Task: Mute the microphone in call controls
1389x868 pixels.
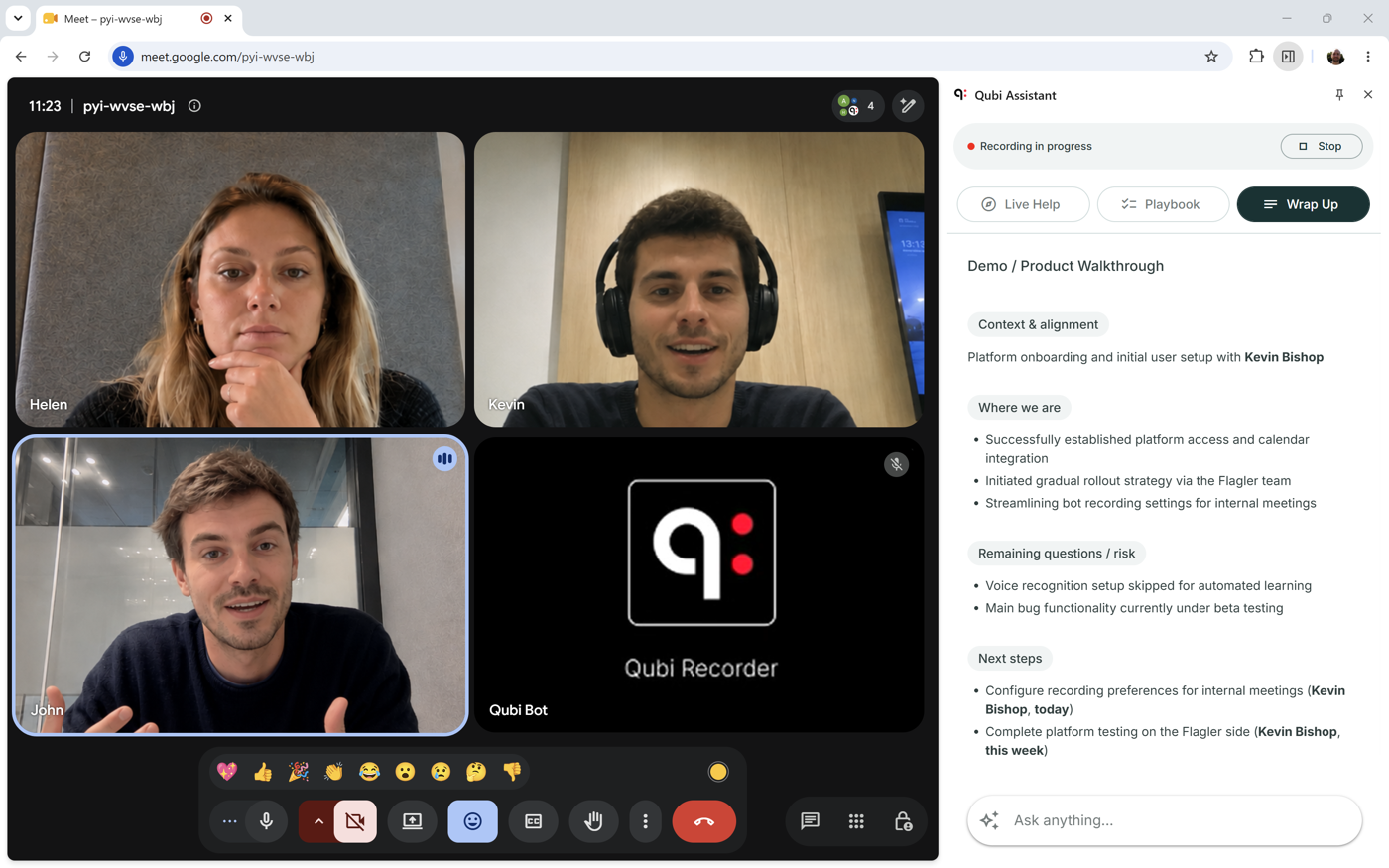Action: [266, 821]
